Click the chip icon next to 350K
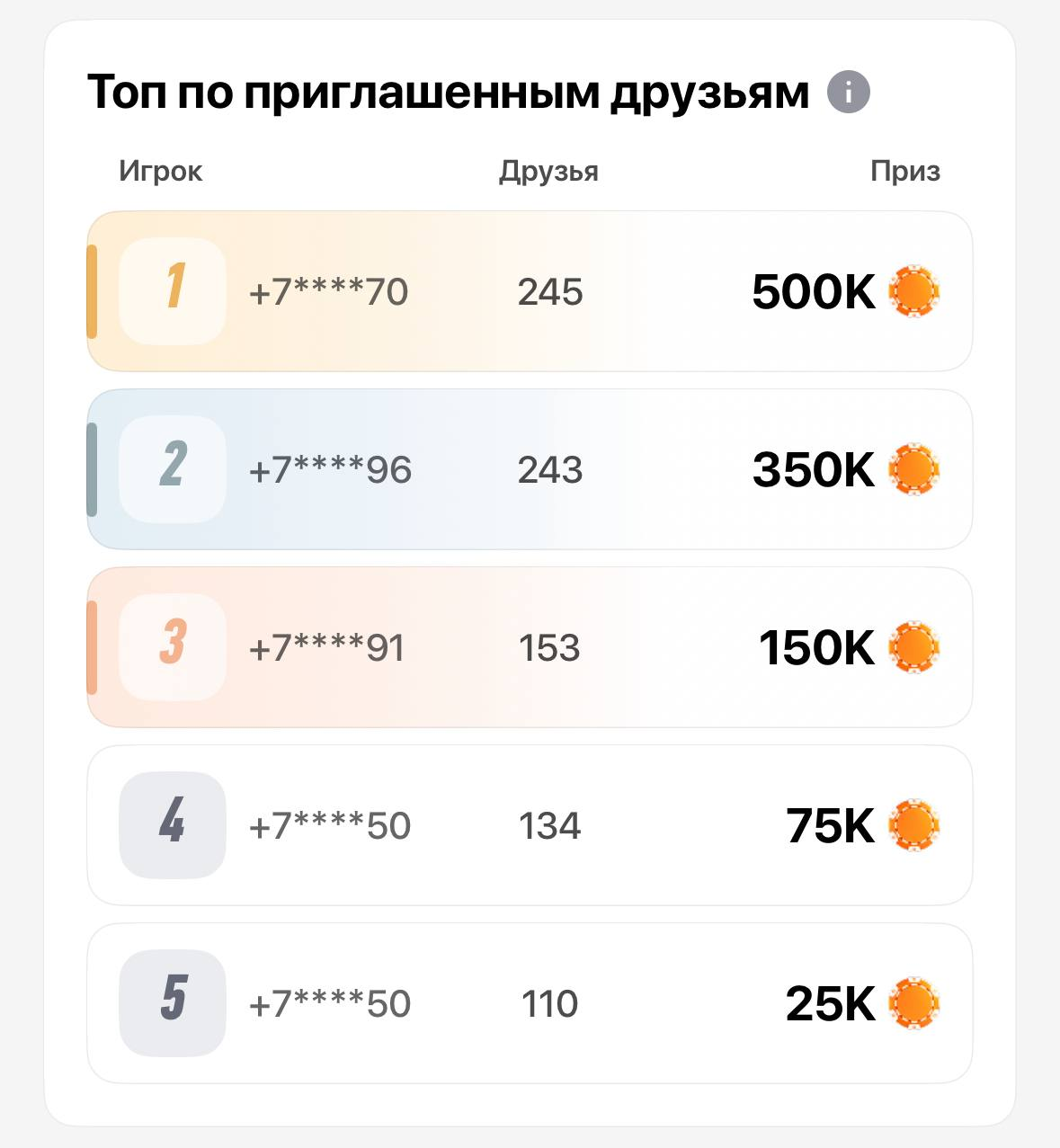 tap(913, 469)
